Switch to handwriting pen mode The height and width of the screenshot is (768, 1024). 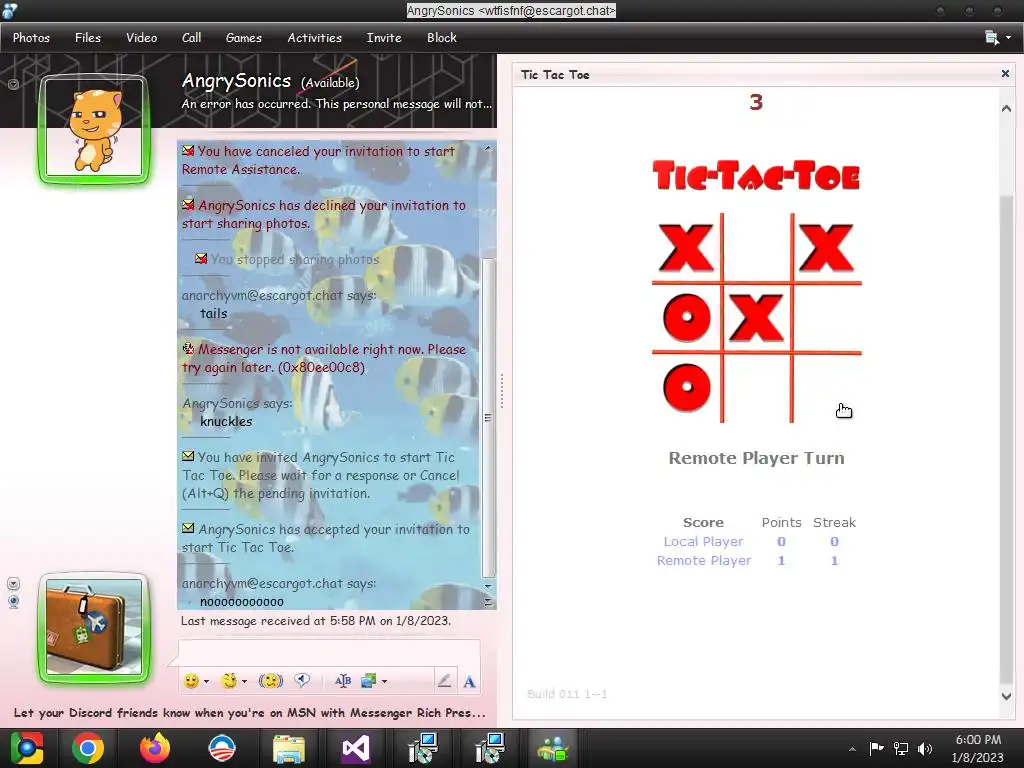443,681
